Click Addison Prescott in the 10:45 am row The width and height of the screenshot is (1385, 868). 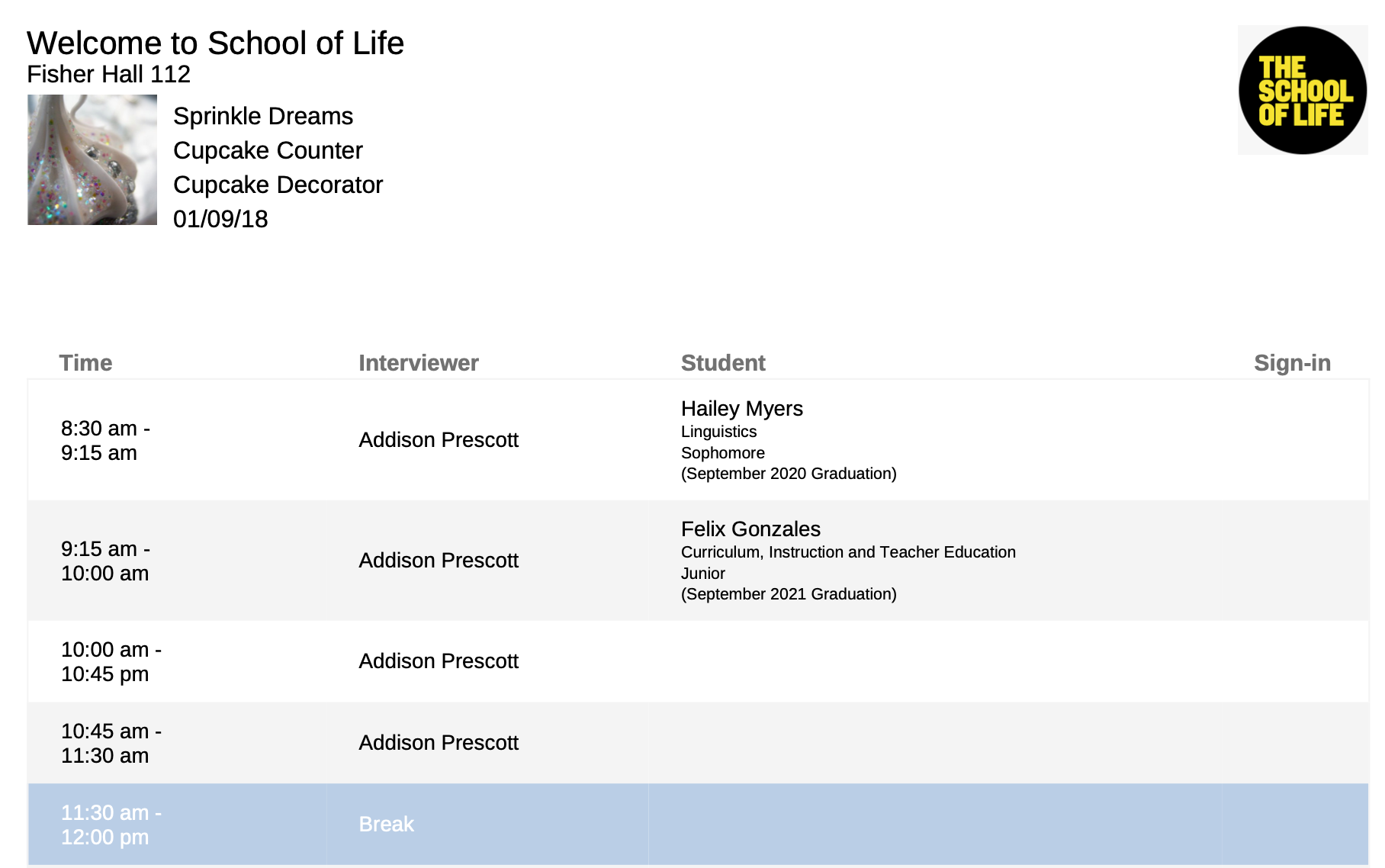click(439, 743)
